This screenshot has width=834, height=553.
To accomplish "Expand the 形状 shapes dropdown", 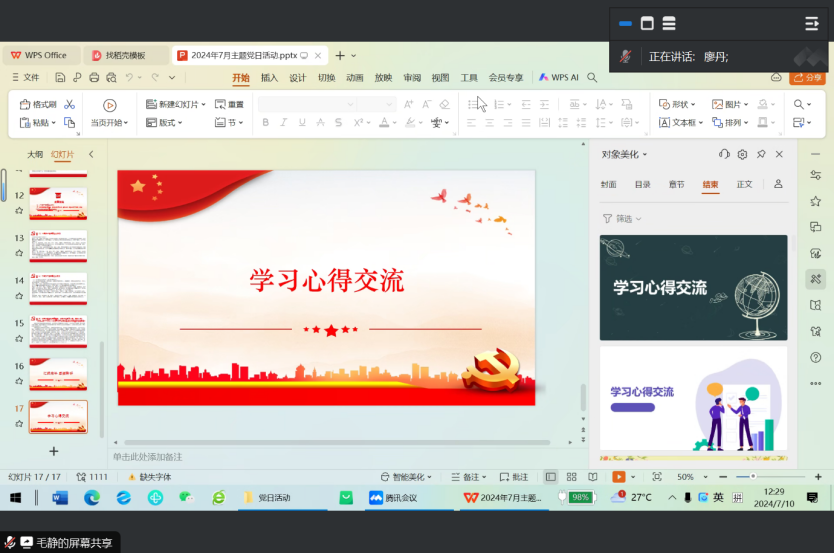I will coord(680,104).
